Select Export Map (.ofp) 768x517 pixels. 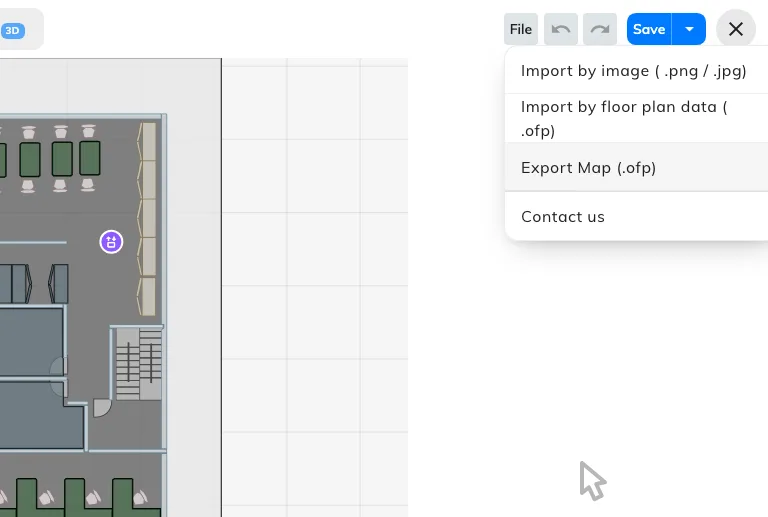point(636,167)
